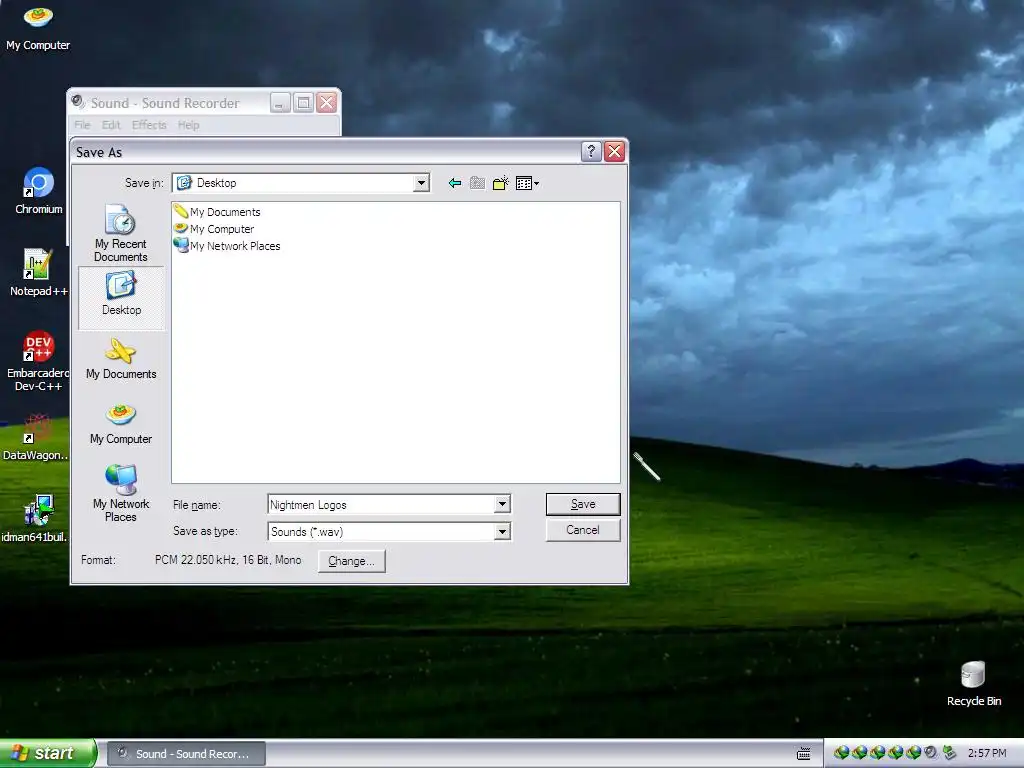The image size is (1024, 768).
Task: Open Help menu in Sound Recorder
Action: click(189, 125)
